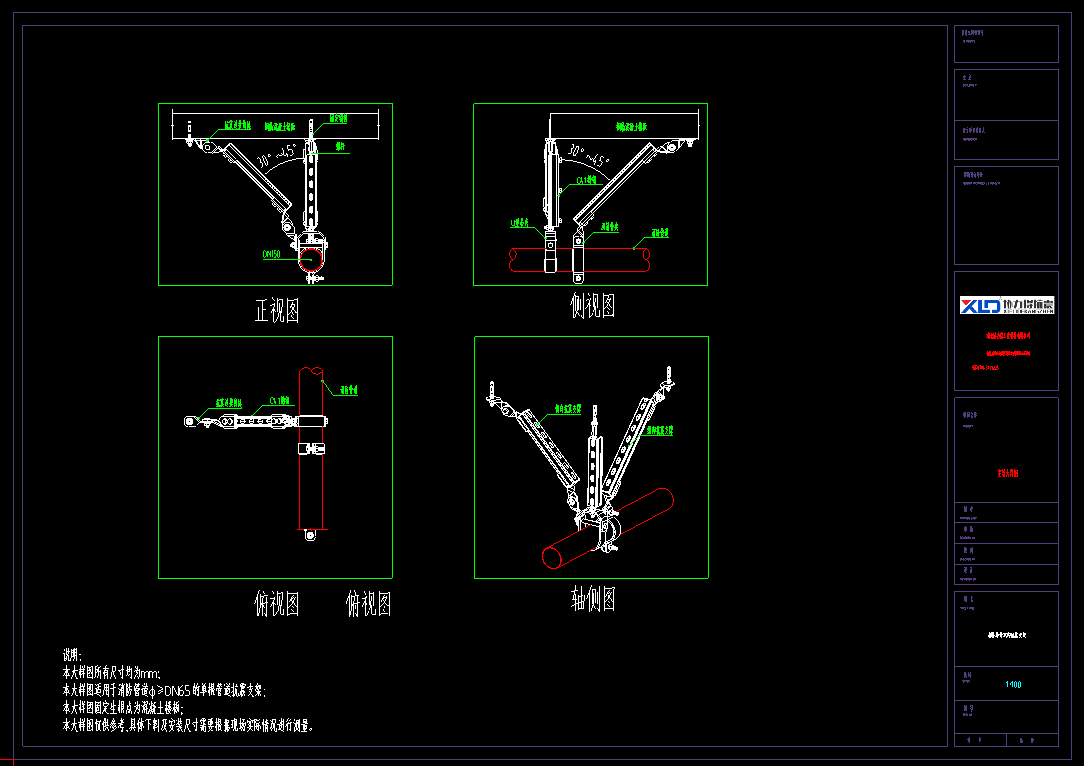Click the 俯视图 title directly under the top-view frame
Image resolution: width=1084 pixels, height=766 pixels.
point(277,604)
